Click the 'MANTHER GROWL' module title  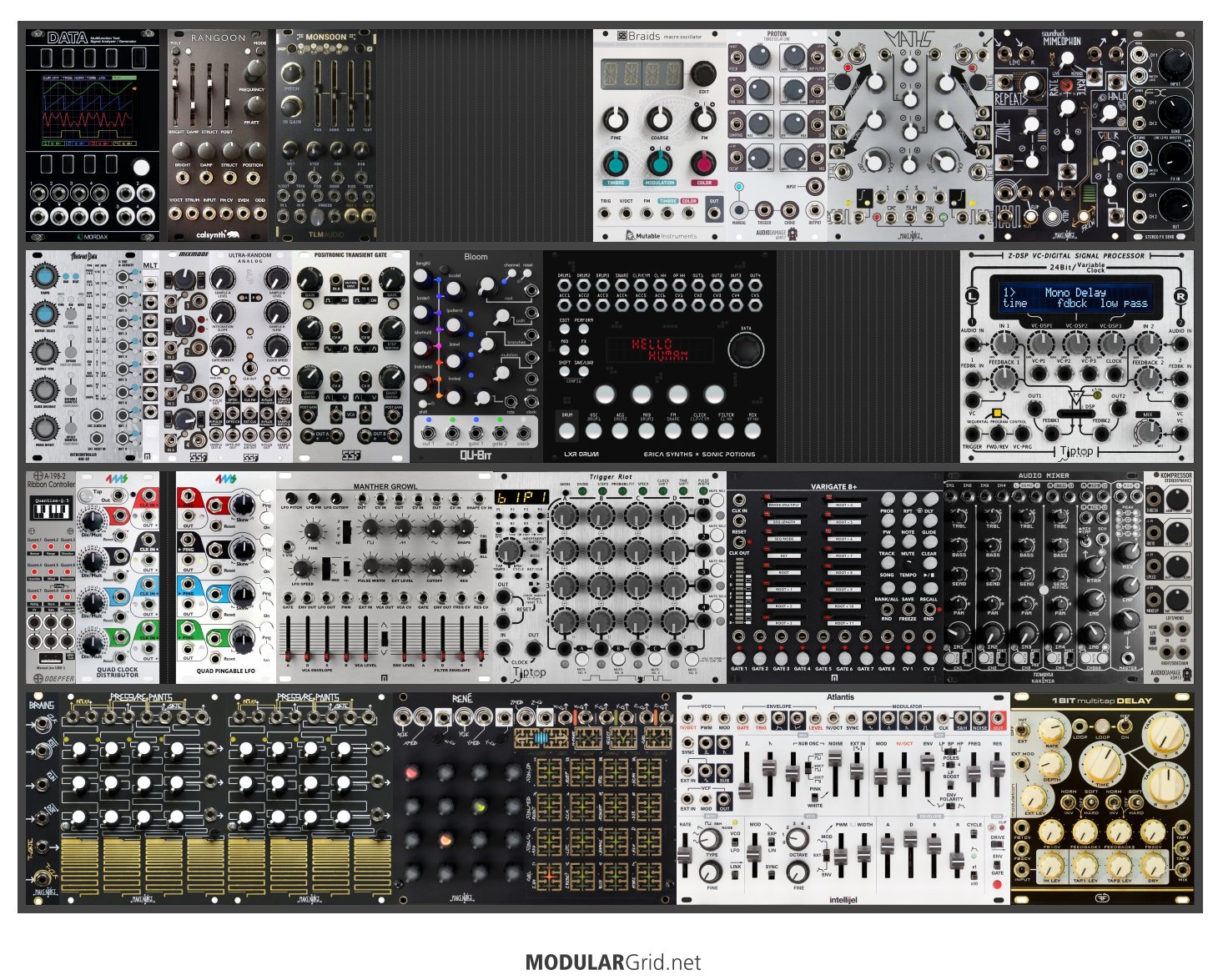[385, 486]
